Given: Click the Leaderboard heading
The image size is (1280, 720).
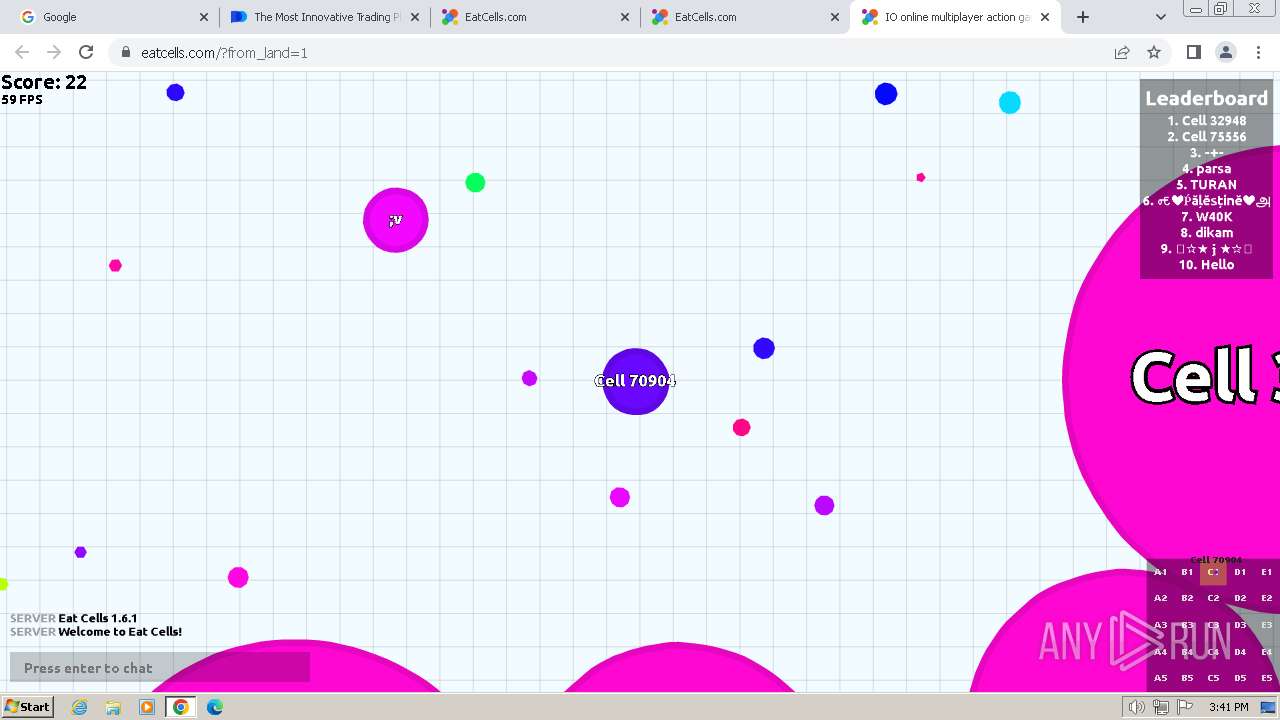Looking at the screenshot, I should (x=1206, y=98).
